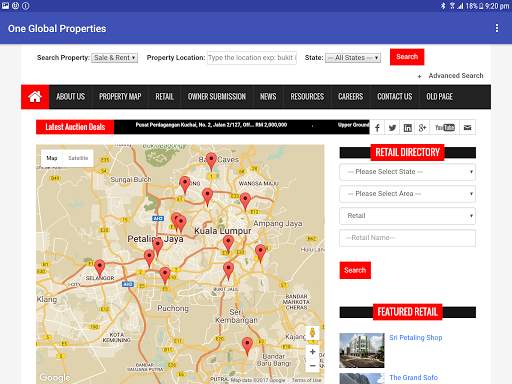
Task: Go to home via house icon
Action: tap(35, 97)
